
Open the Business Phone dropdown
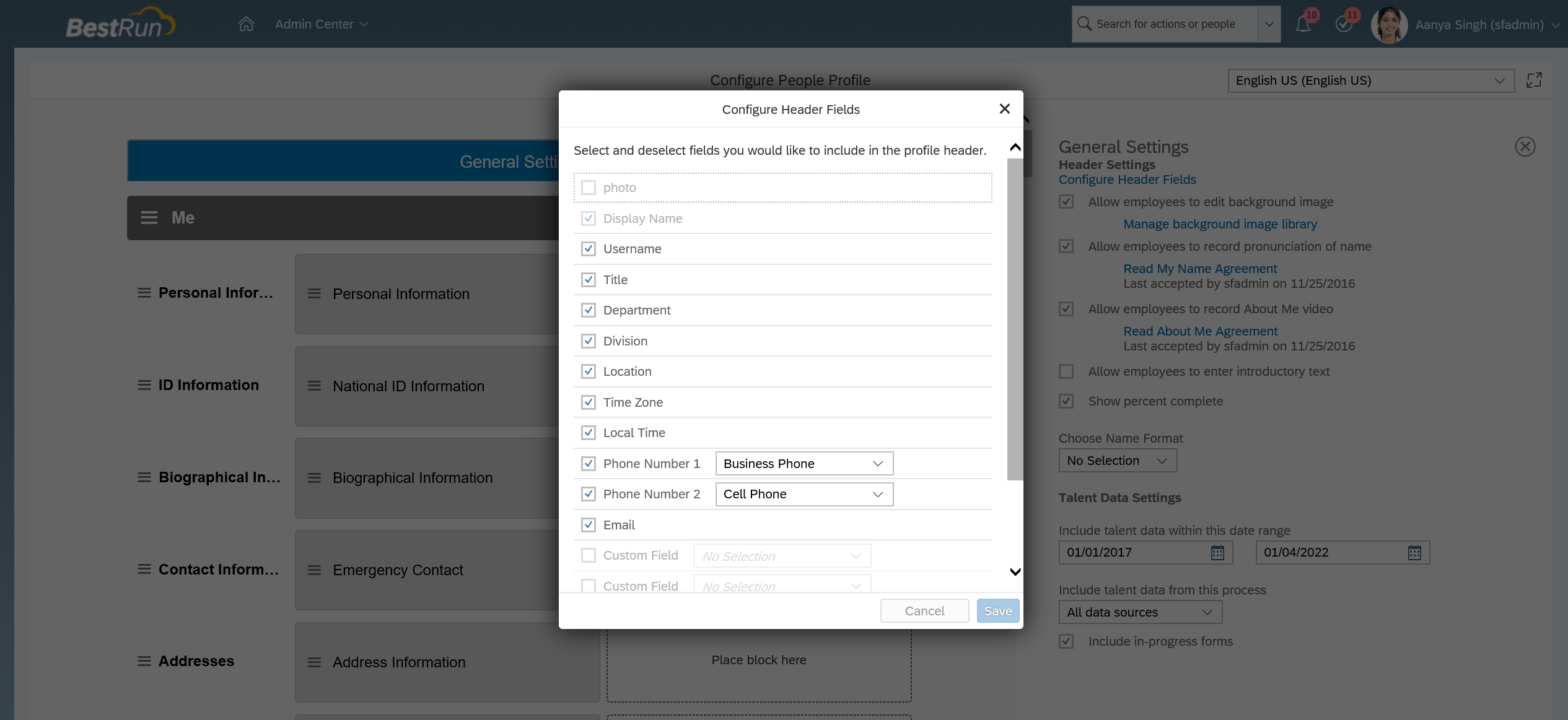point(804,464)
